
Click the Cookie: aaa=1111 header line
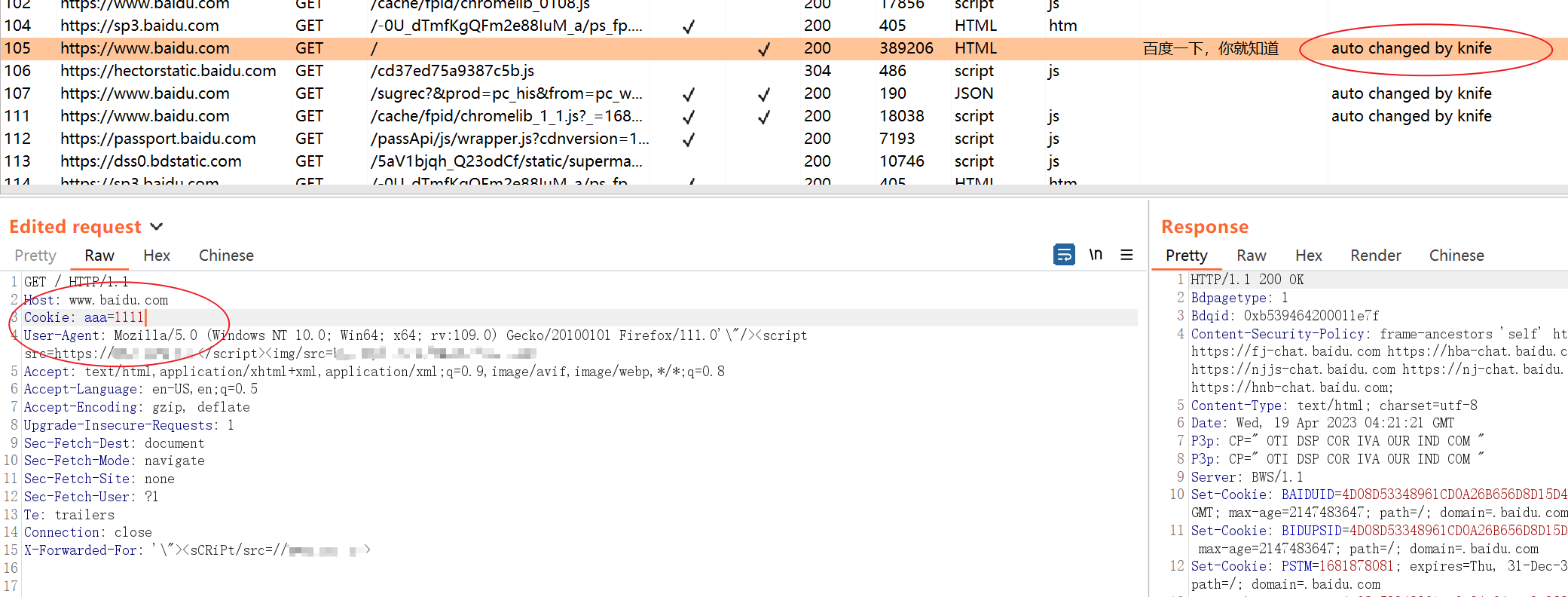[84, 317]
